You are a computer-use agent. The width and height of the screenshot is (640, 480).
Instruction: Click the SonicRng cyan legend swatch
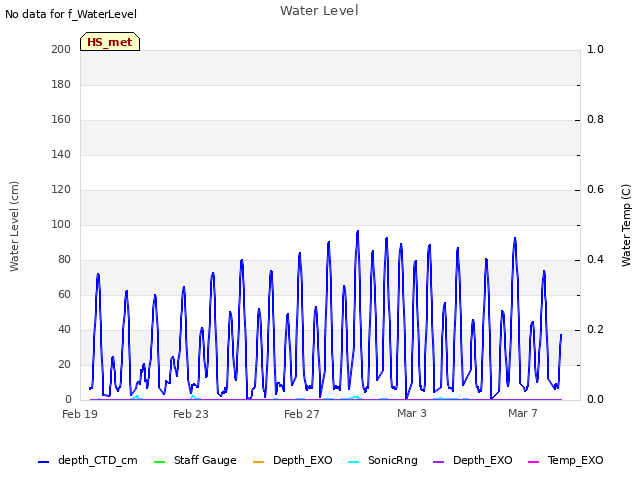tap(353, 462)
